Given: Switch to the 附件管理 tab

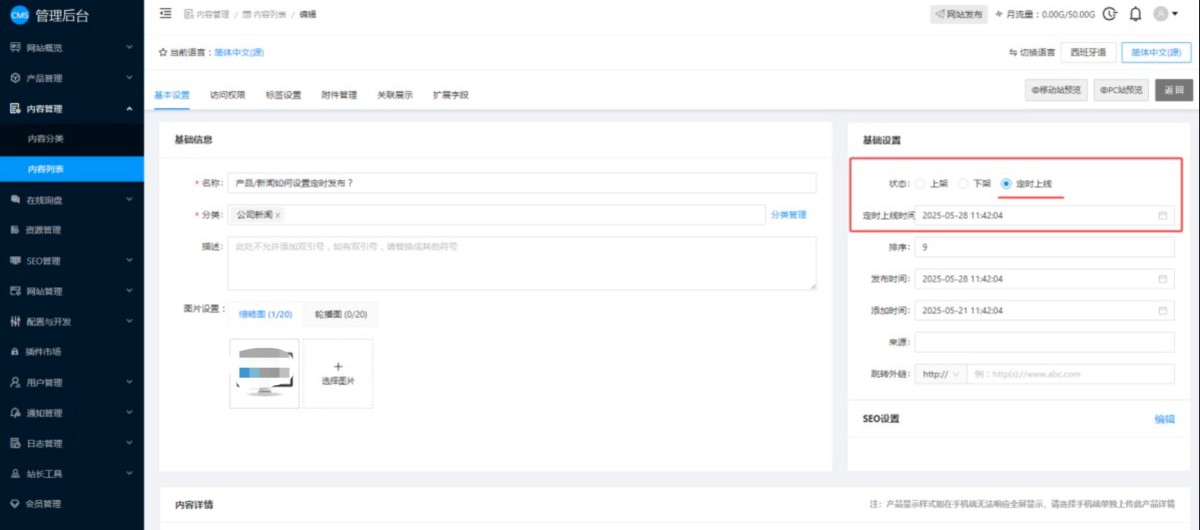Looking at the screenshot, I should 339,95.
